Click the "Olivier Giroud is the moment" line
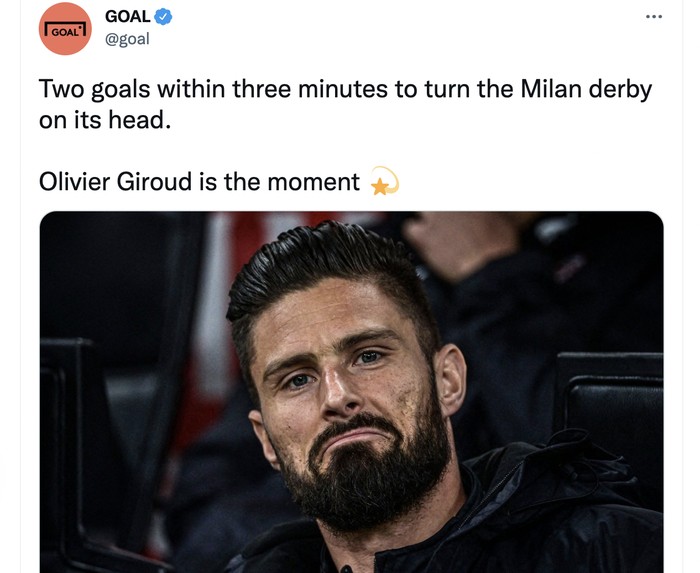Screen dimensions: 700x573 pos(199,182)
